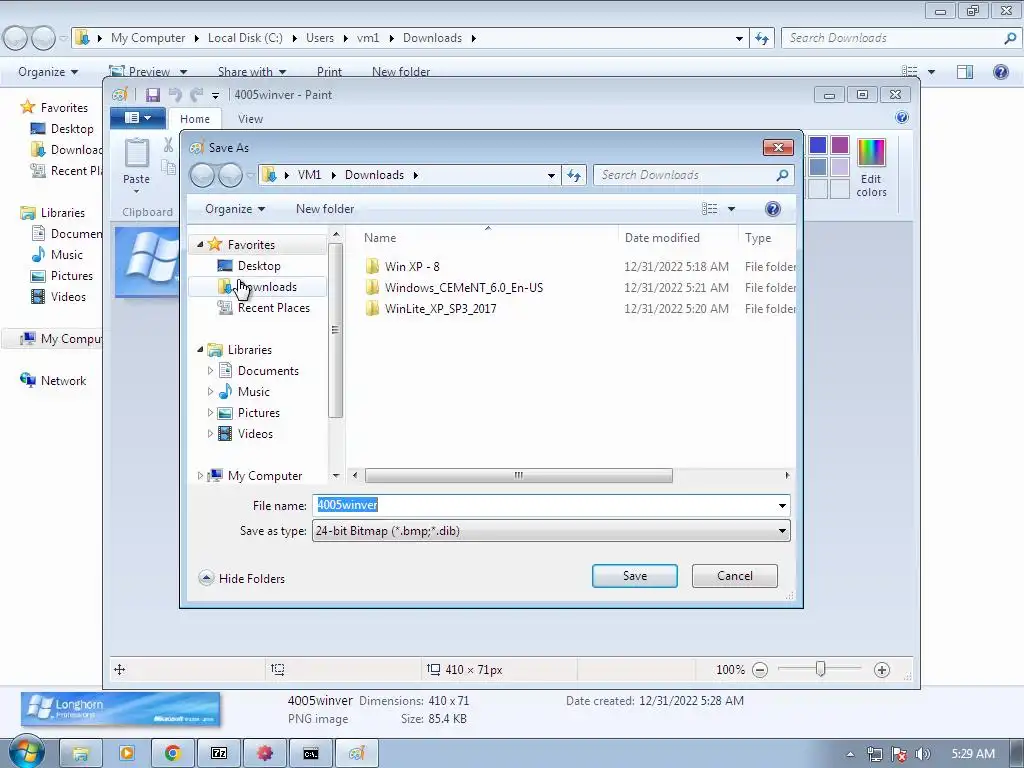
Task: Switch to the Home tab in Paint
Action: point(195,119)
